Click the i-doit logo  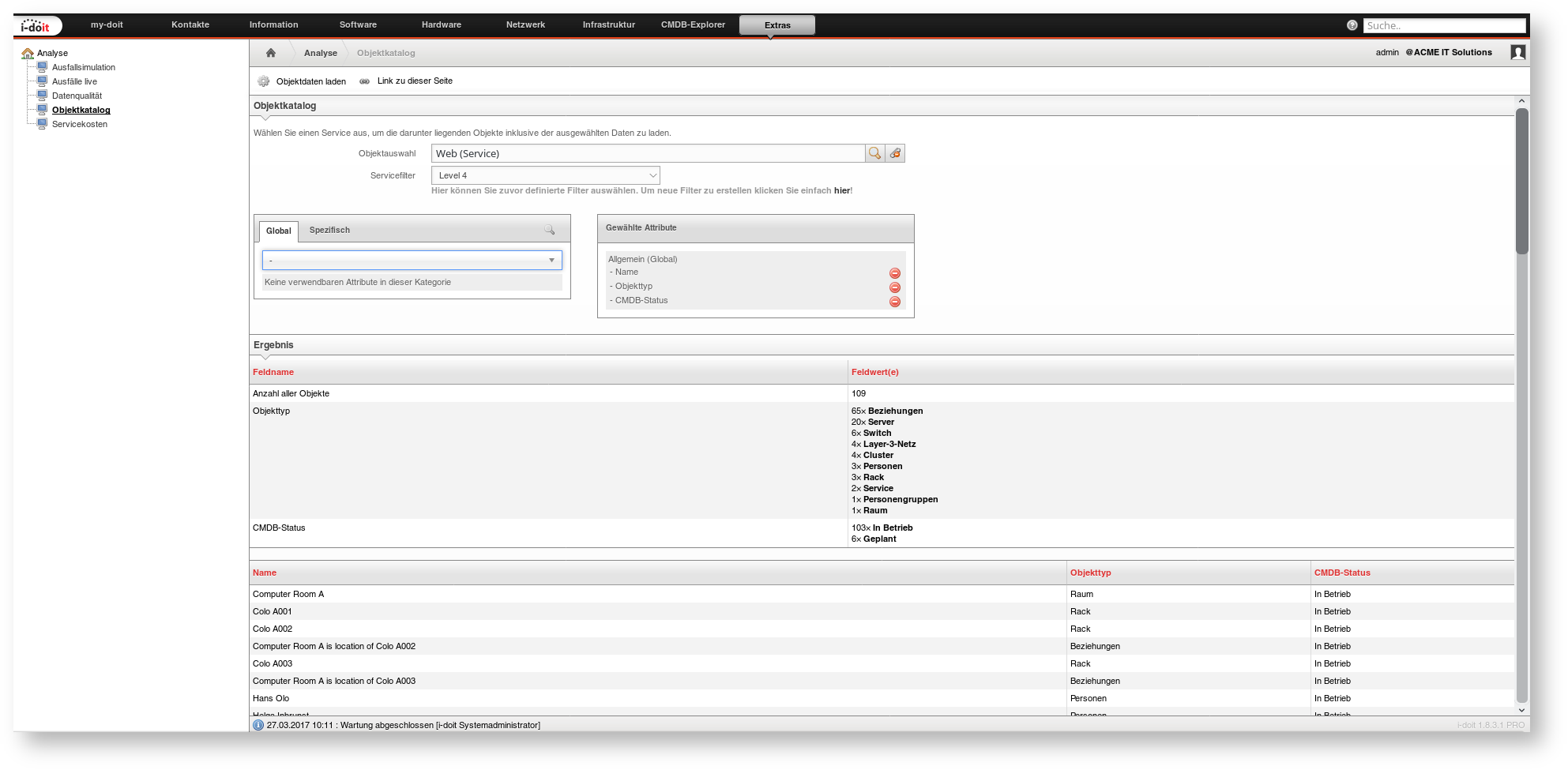coord(36,25)
